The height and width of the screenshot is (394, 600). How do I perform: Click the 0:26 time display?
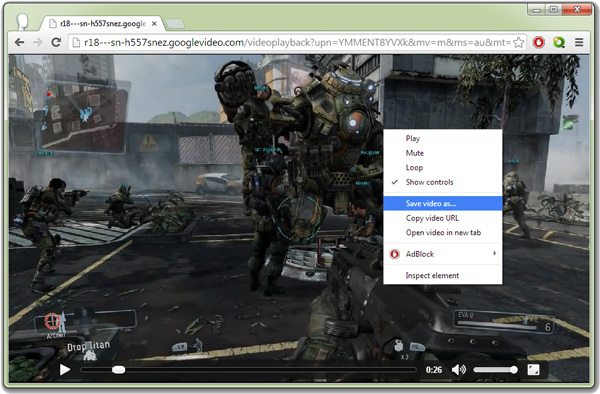[434, 370]
